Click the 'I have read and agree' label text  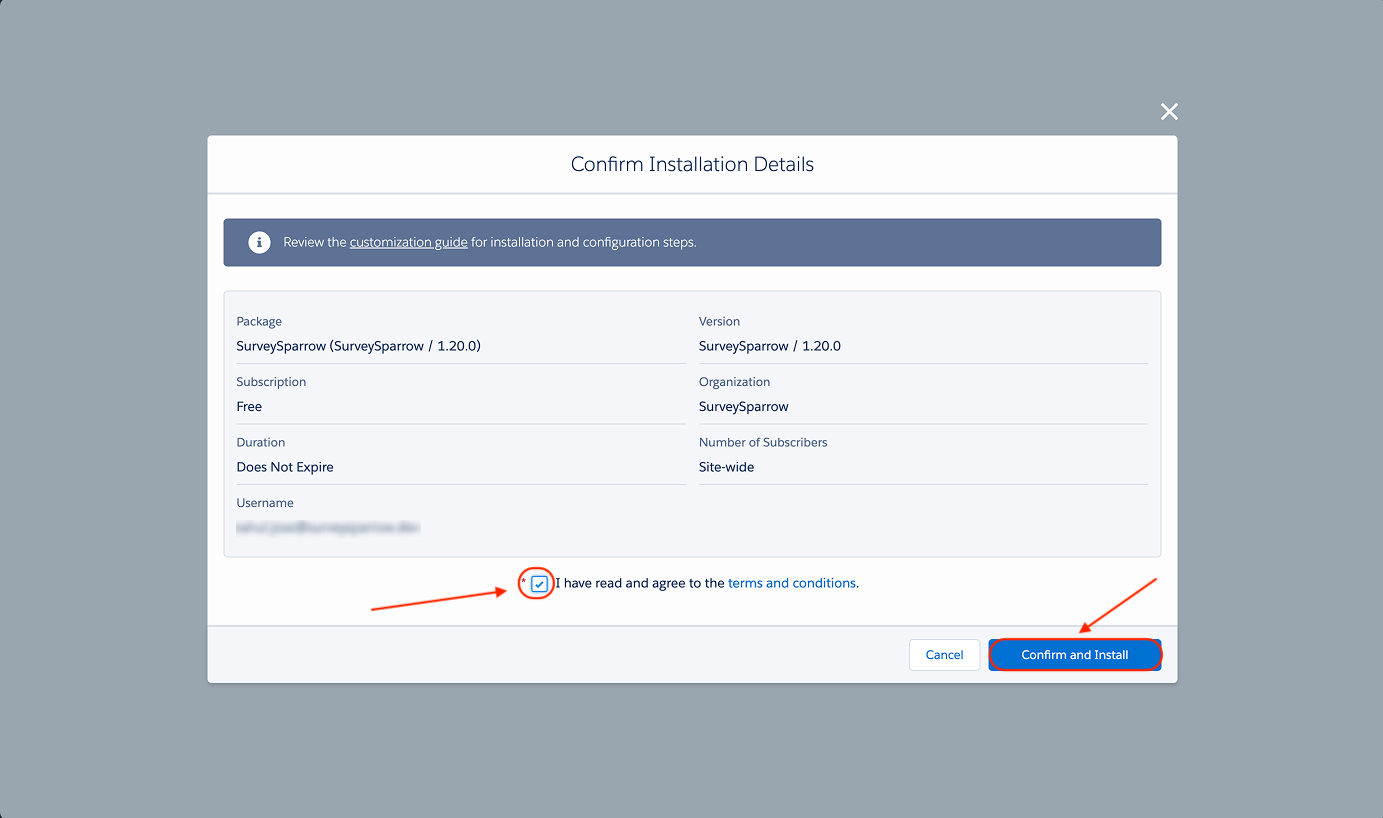640,583
